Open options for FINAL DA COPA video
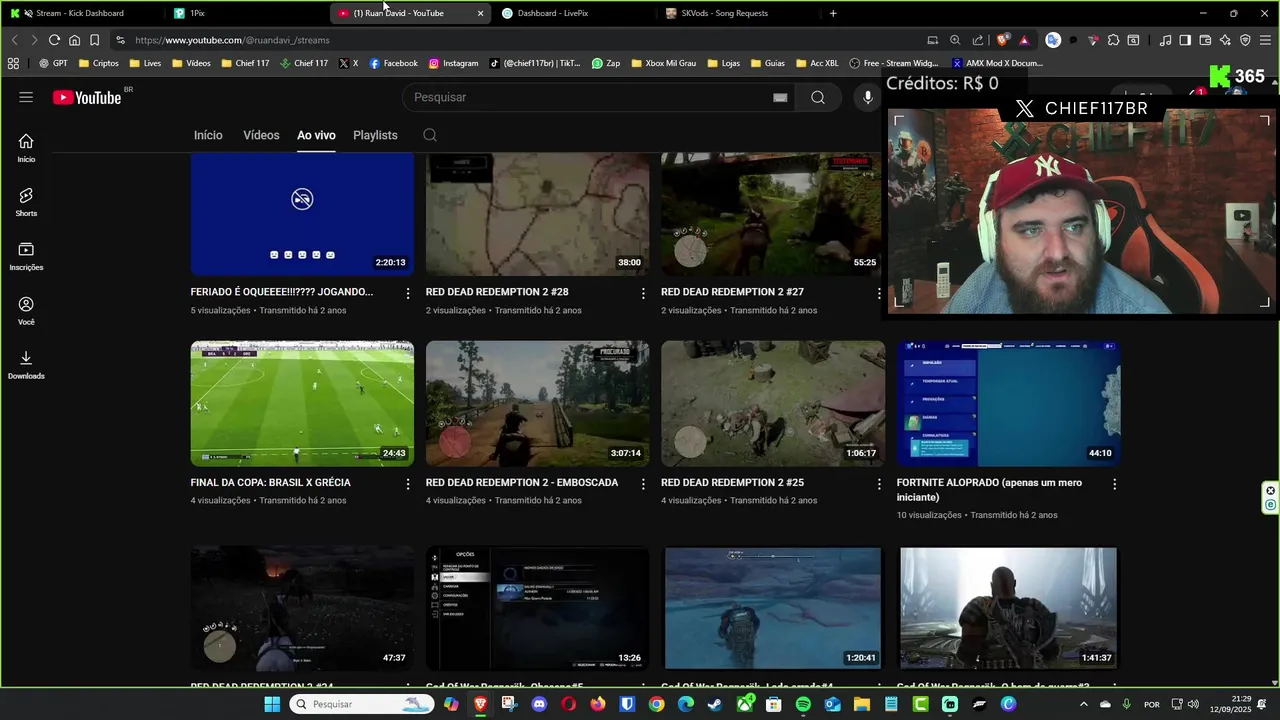1280x720 pixels. tap(408, 484)
